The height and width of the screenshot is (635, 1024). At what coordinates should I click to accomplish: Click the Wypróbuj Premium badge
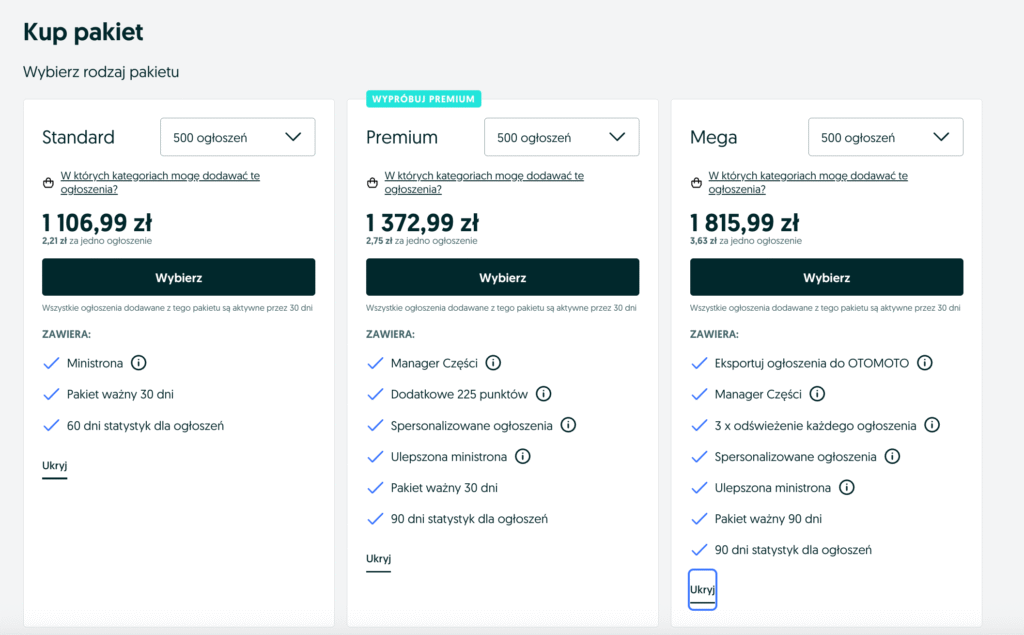pyautogui.click(x=424, y=99)
